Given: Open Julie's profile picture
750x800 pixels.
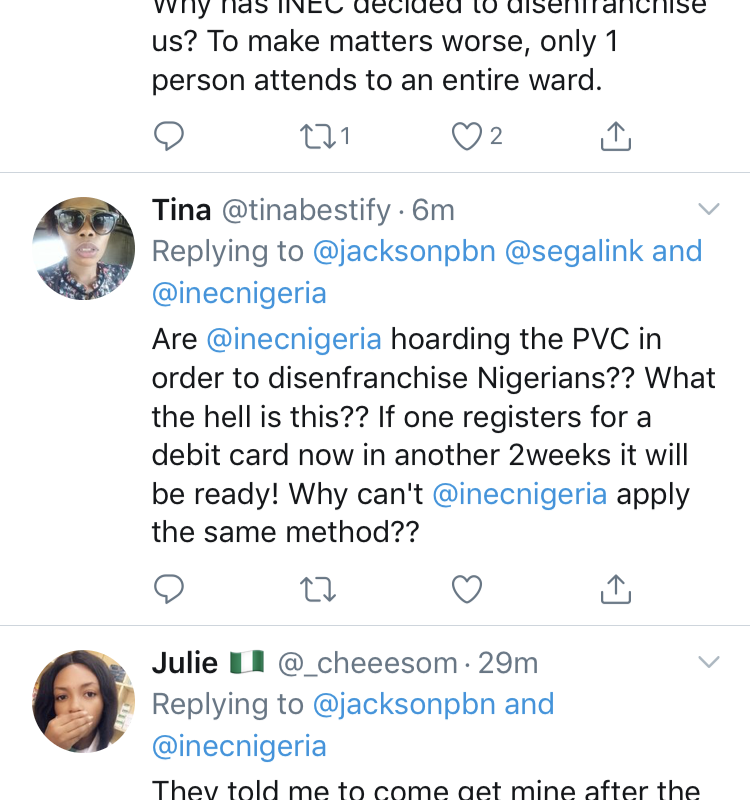Looking at the screenshot, I should coord(84,702).
